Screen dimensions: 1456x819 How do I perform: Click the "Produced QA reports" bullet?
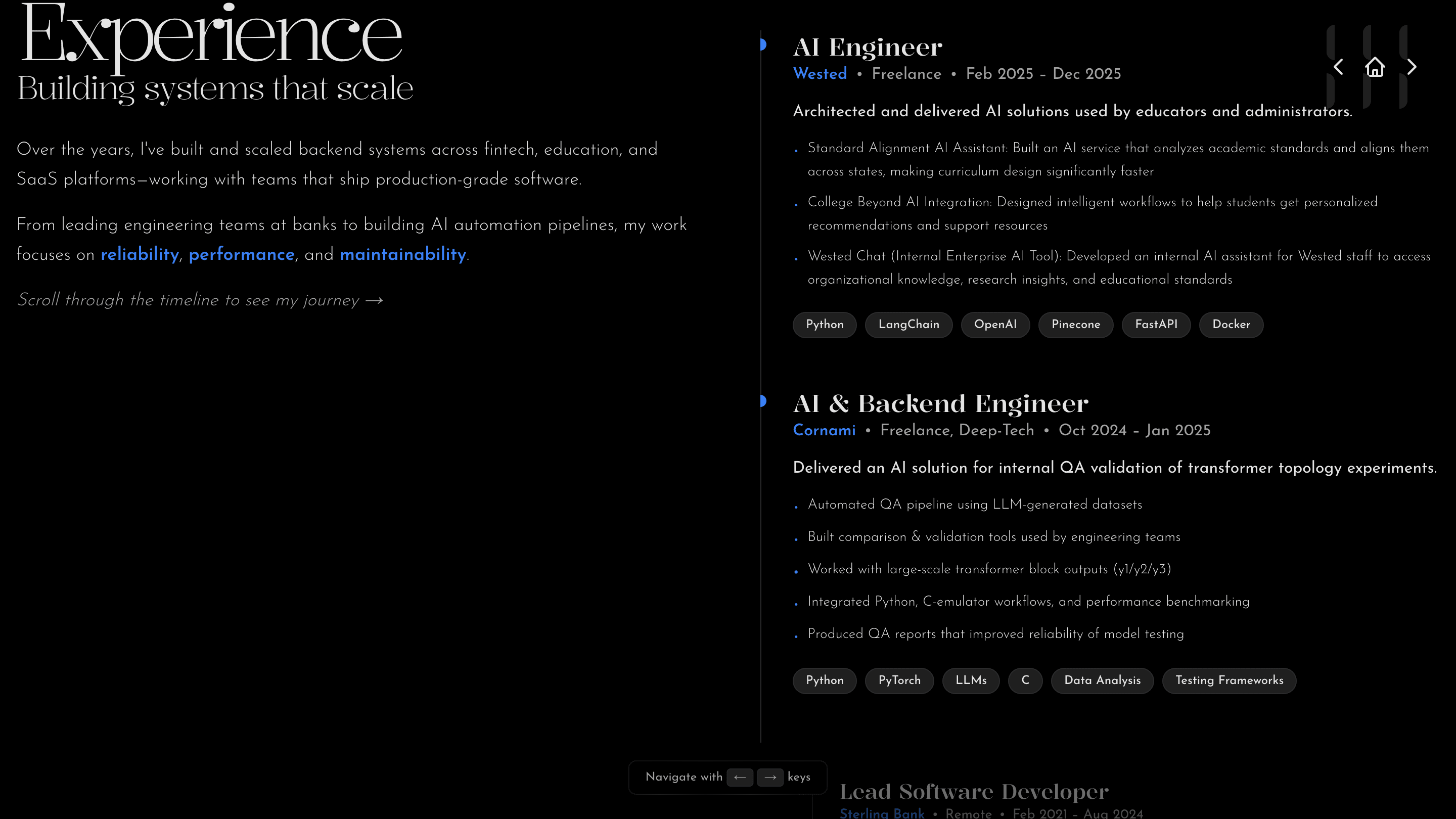coord(995,634)
